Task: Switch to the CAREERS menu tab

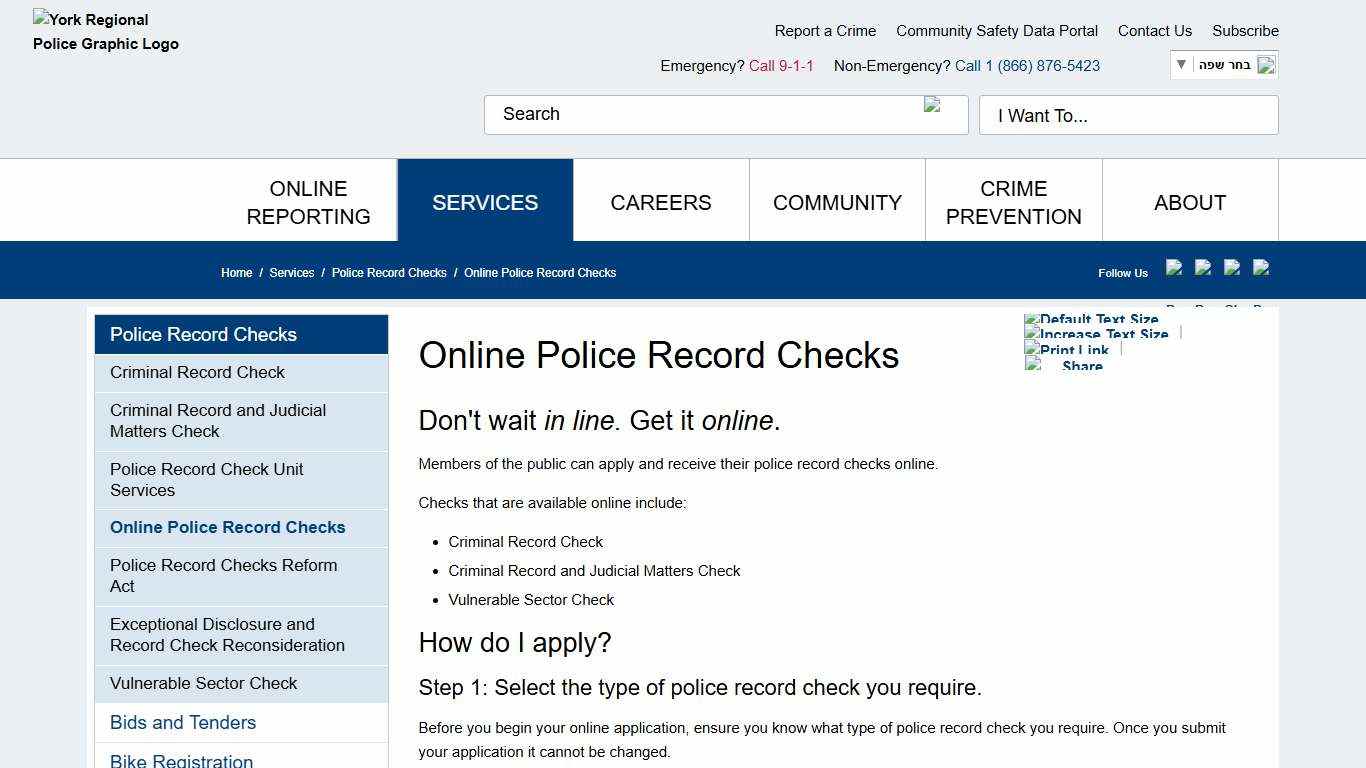Action: click(x=660, y=202)
